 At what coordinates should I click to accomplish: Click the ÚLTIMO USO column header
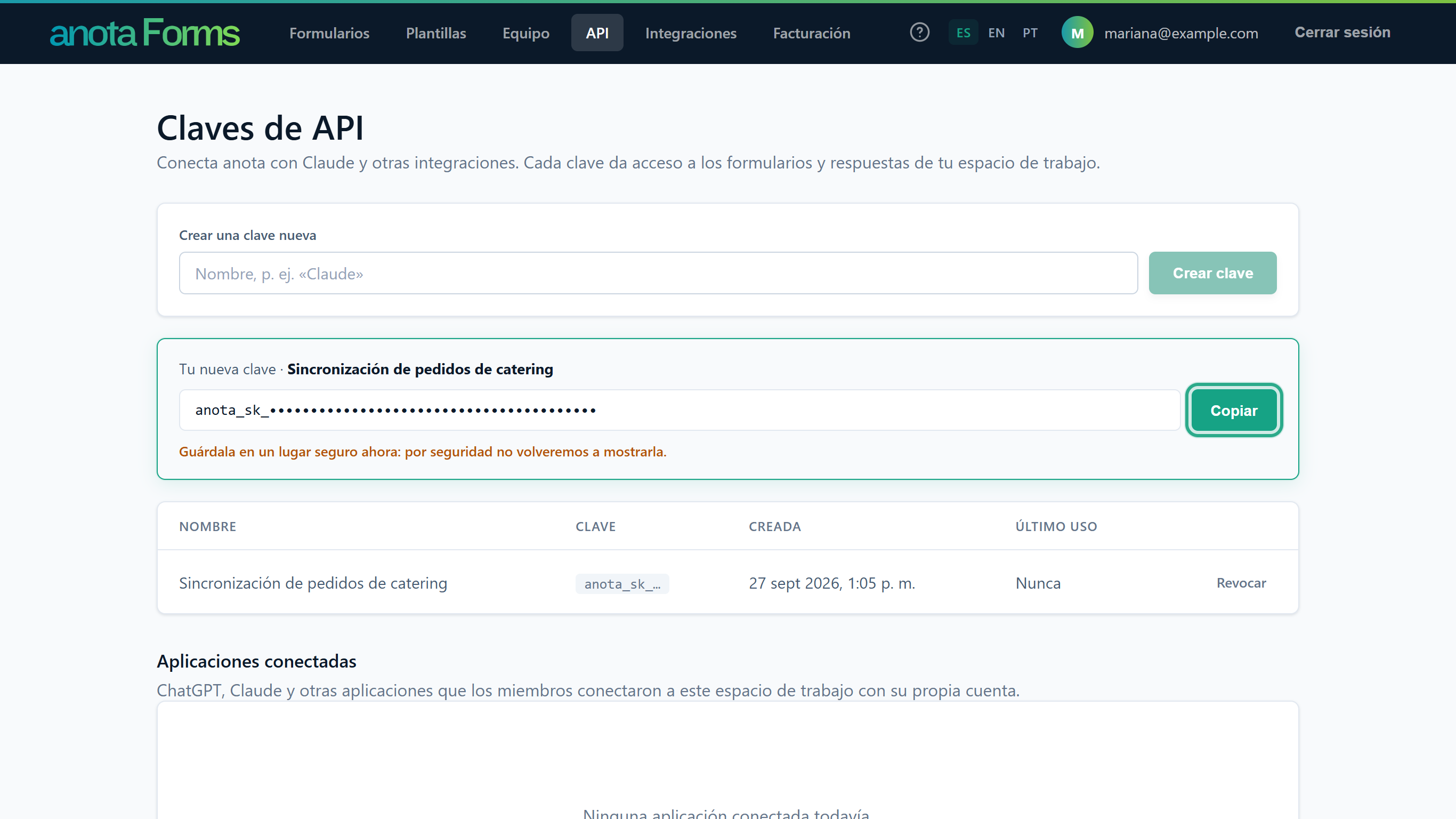tap(1056, 527)
